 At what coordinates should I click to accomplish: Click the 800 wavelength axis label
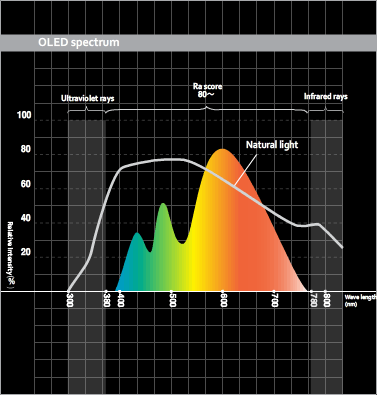point(327,300)
